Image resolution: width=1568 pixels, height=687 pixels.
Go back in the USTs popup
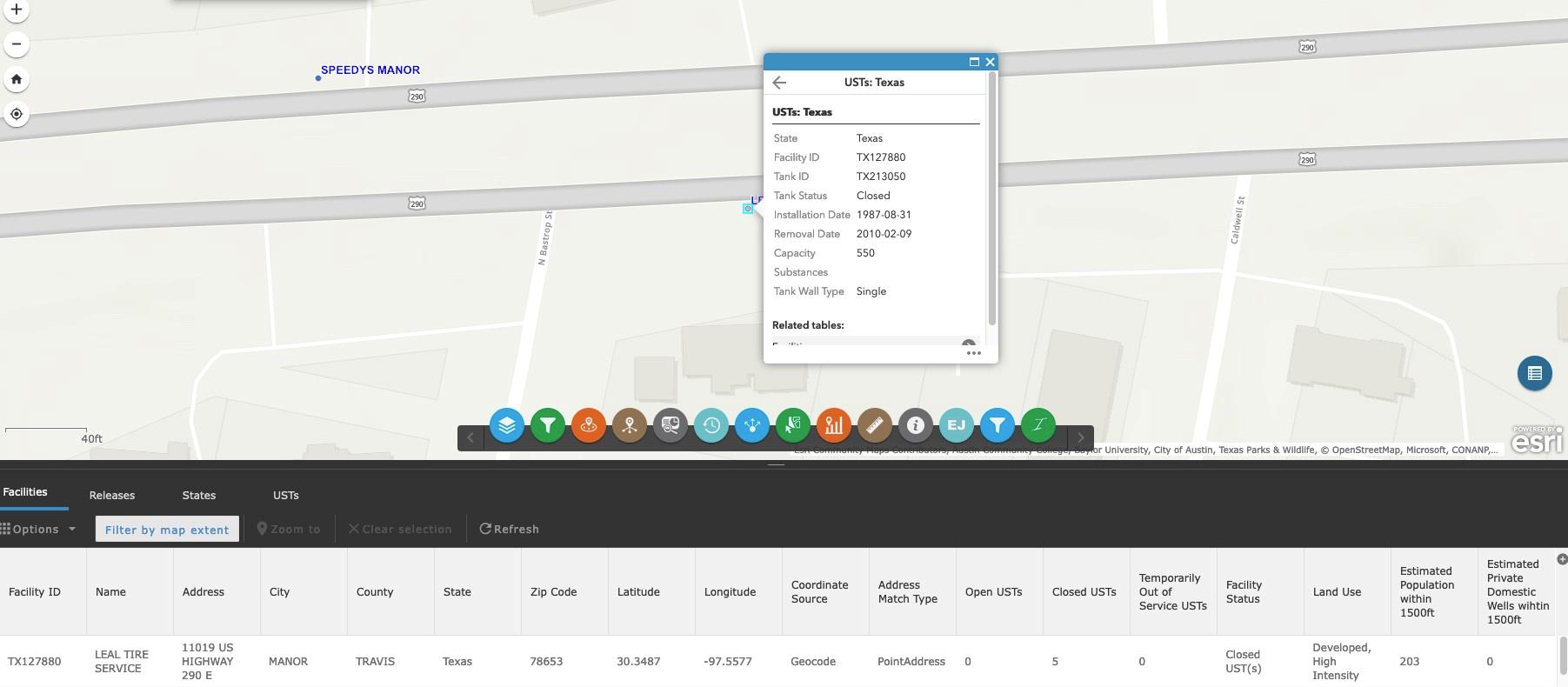(779, 83)
